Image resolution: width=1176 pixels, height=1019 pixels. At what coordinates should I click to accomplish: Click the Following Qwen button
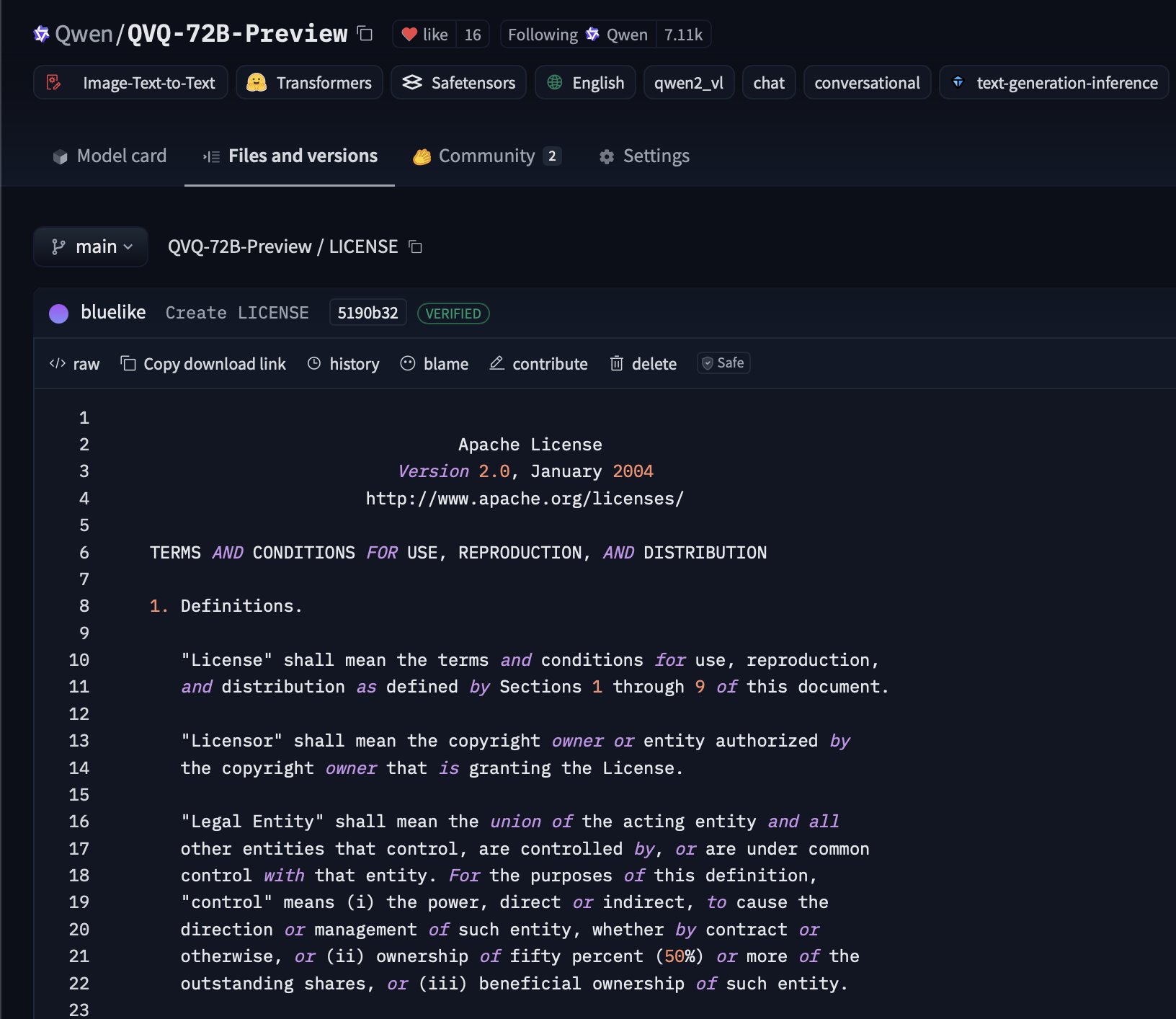click(x=578, y=35)
